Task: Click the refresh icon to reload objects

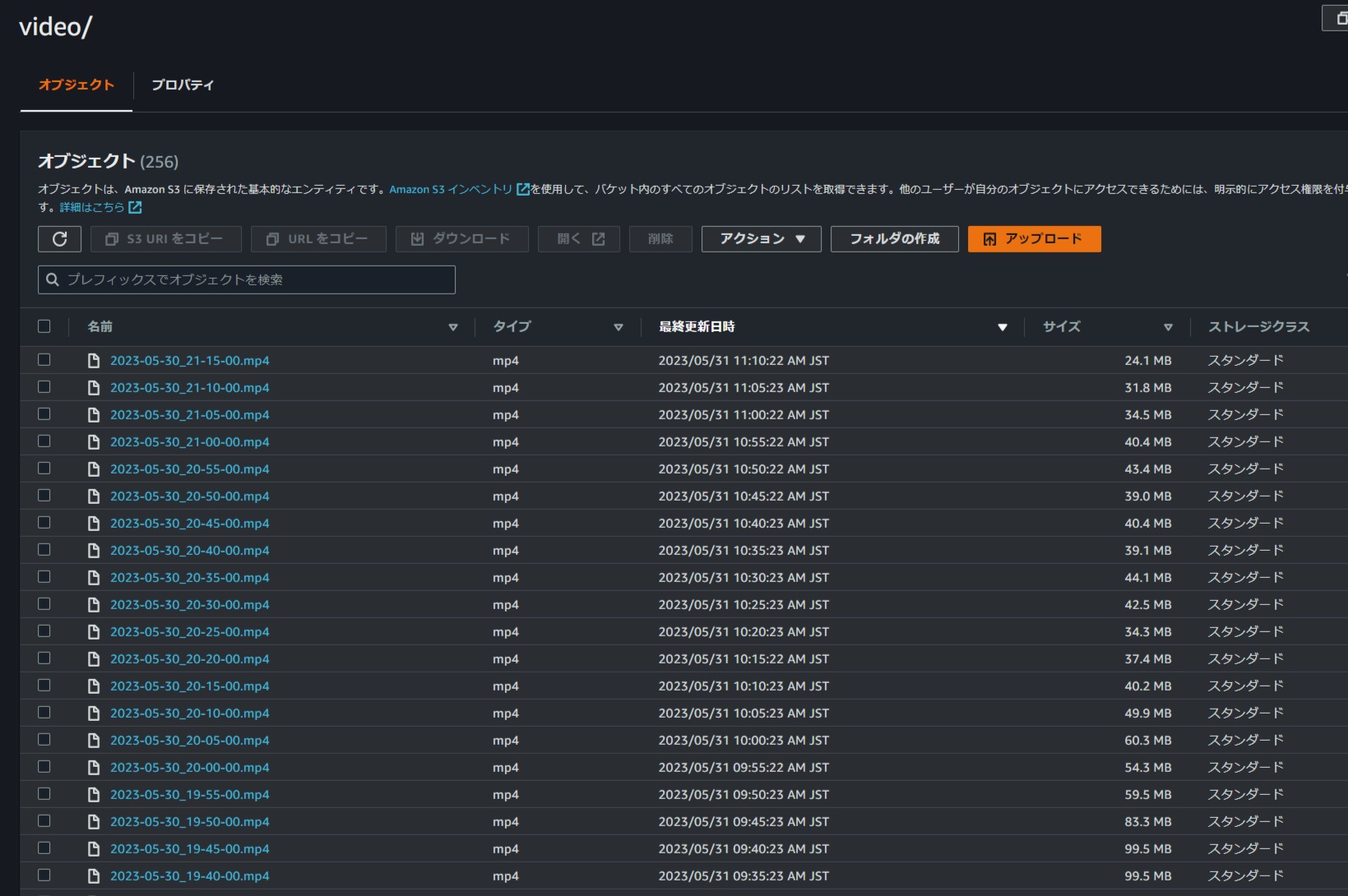Action: point(58,238)
